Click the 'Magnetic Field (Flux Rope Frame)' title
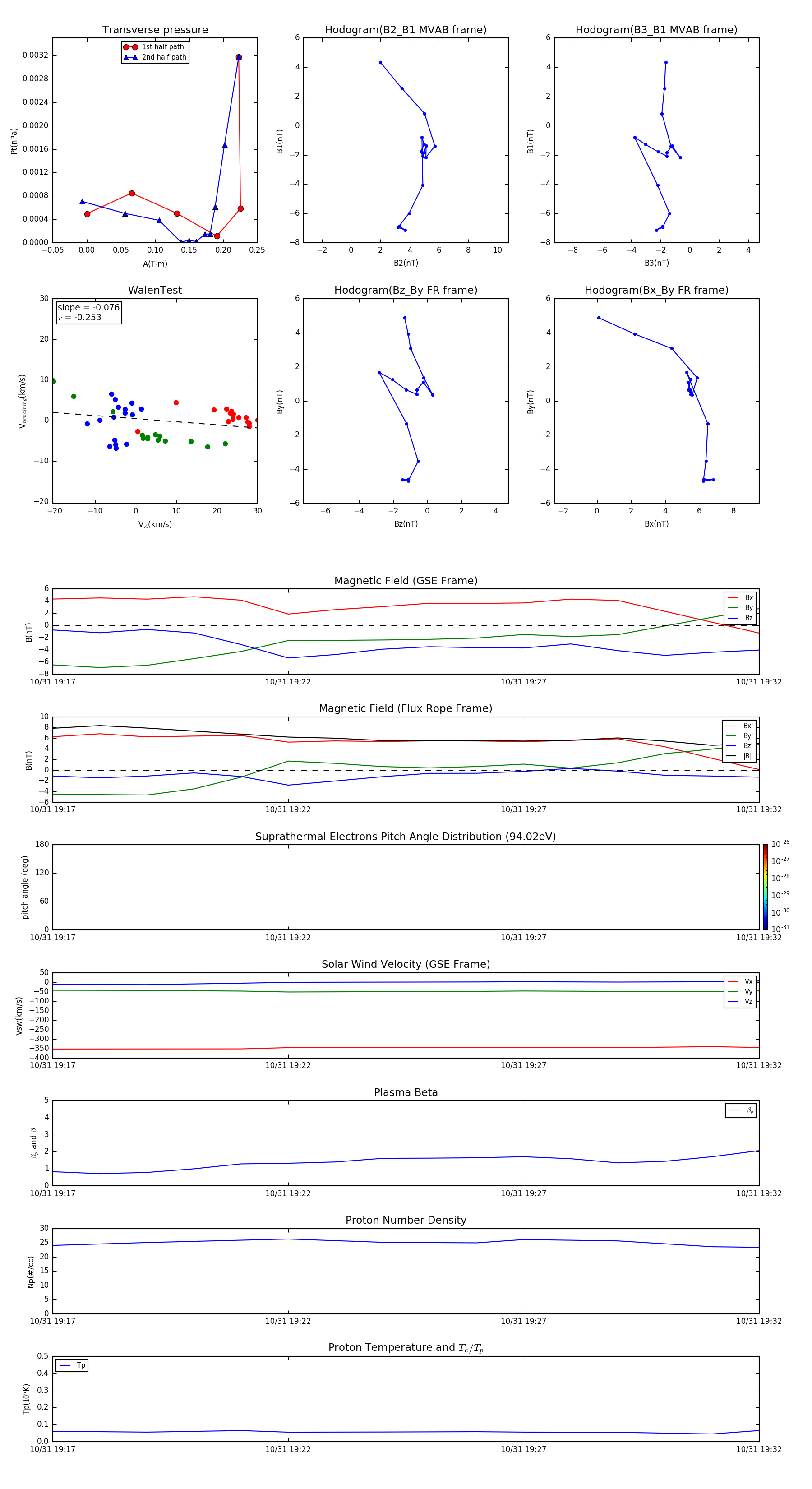Screen dimensions: 812x1489 click(x=406, y=709)
